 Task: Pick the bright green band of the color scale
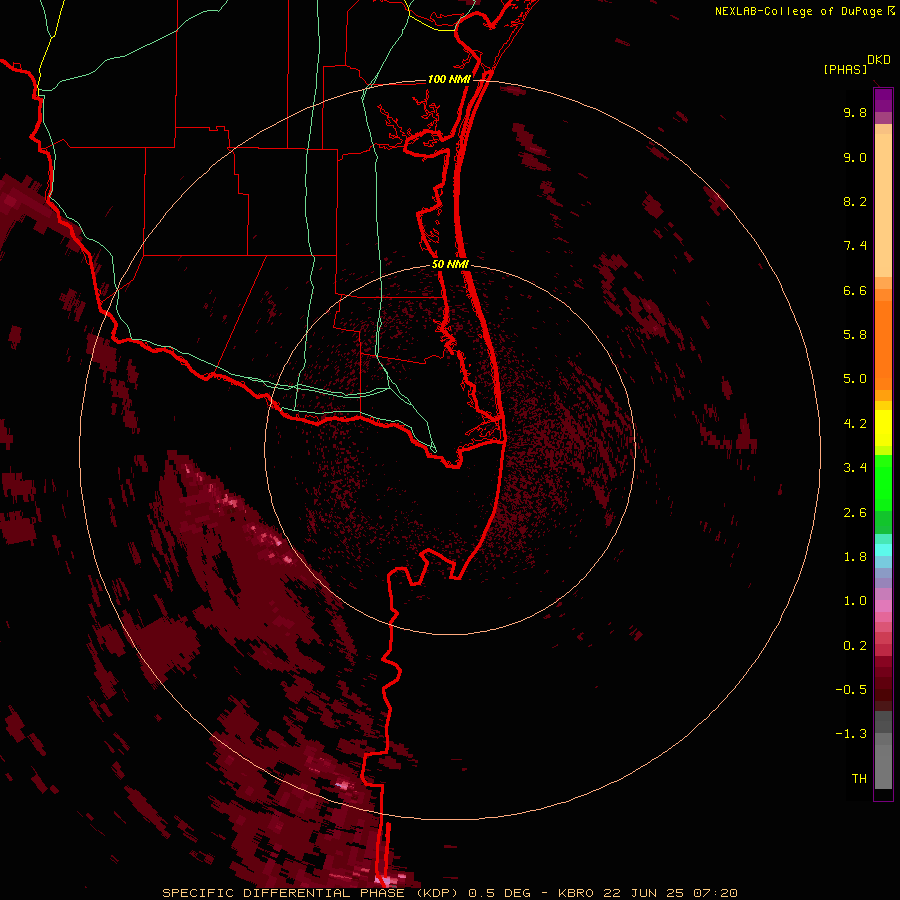click(883, 482)
